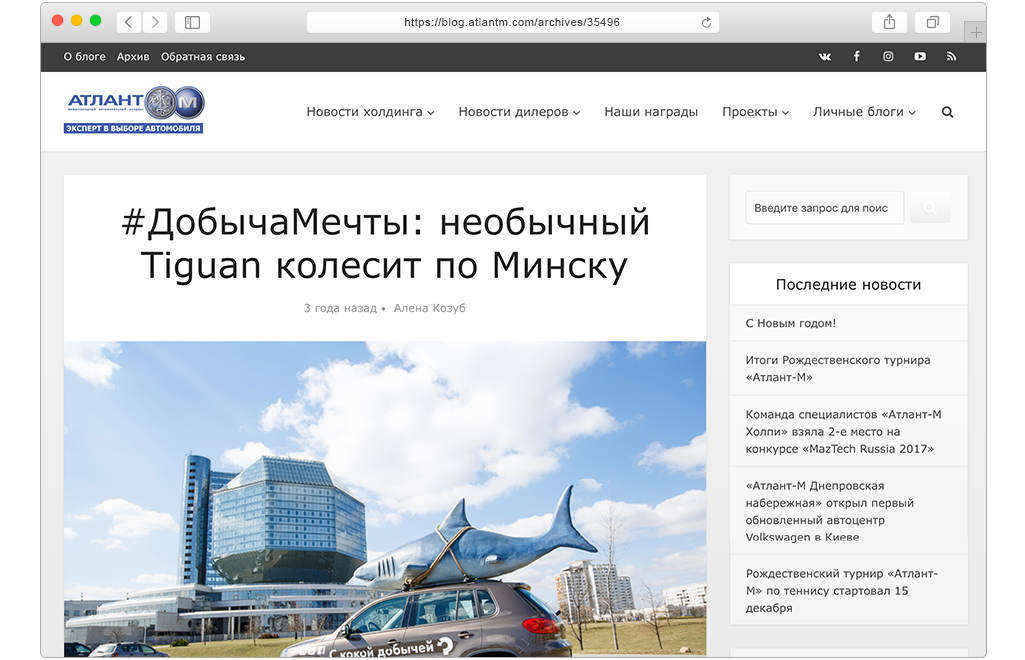This screenshot has width=1025, height=660.
Task: Open a new tab with plus button
Action: click(x=975, y=32)
